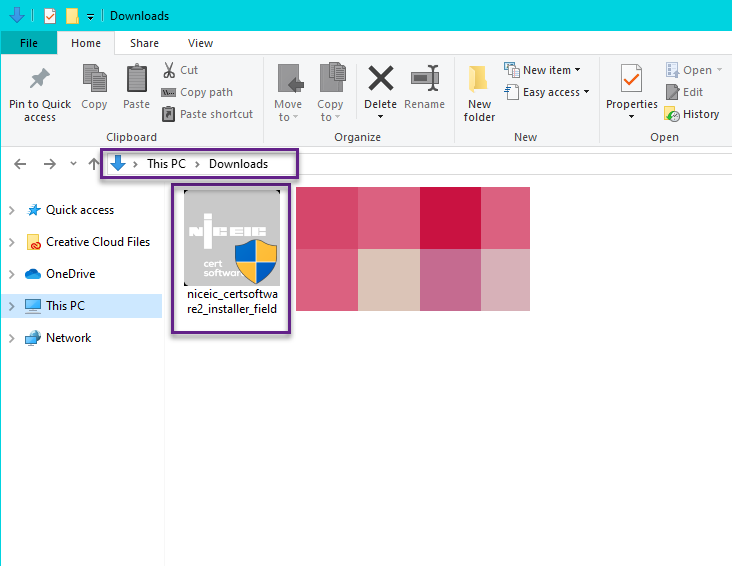Viewport: 732px width, 566px height.
Task: Expand the Network tree node arrow
Action: 11,338
